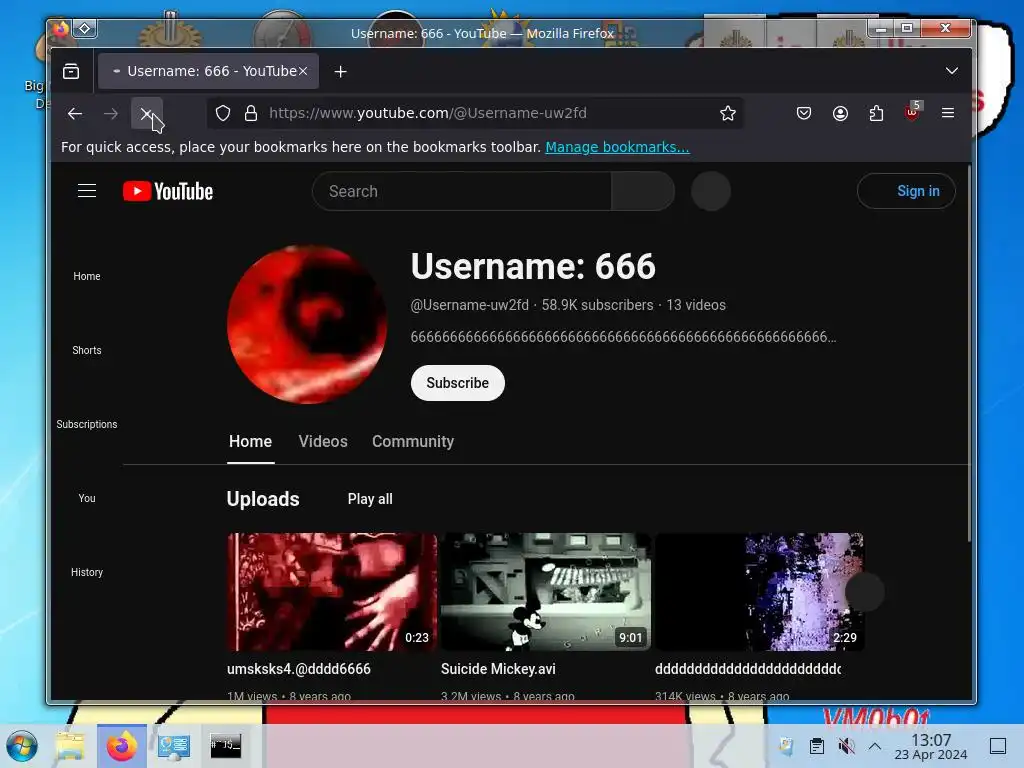Expand the 6666... channel description

[x=624, y=337]
